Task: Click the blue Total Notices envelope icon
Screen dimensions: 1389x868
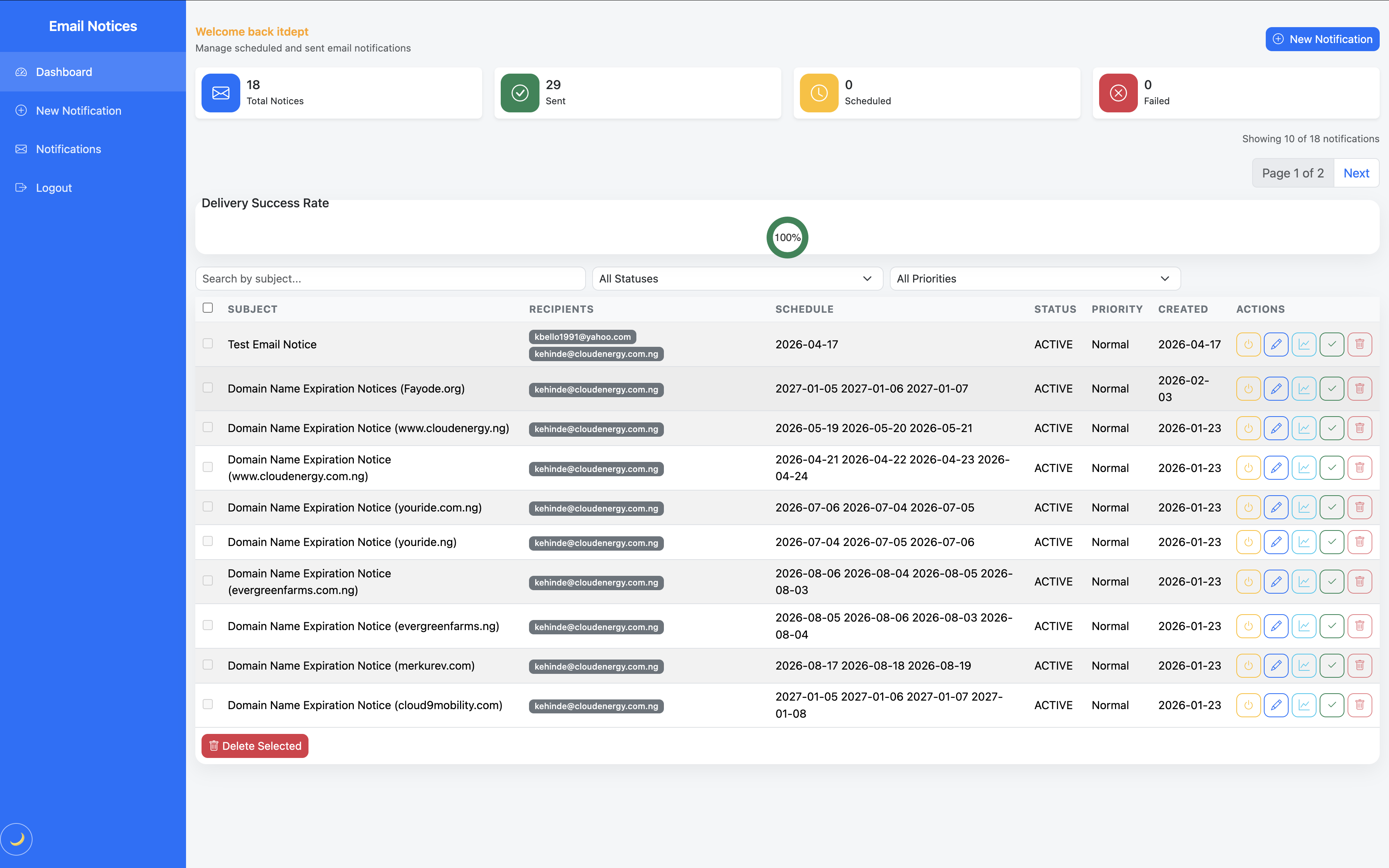Action: click(x=221, y=93)
